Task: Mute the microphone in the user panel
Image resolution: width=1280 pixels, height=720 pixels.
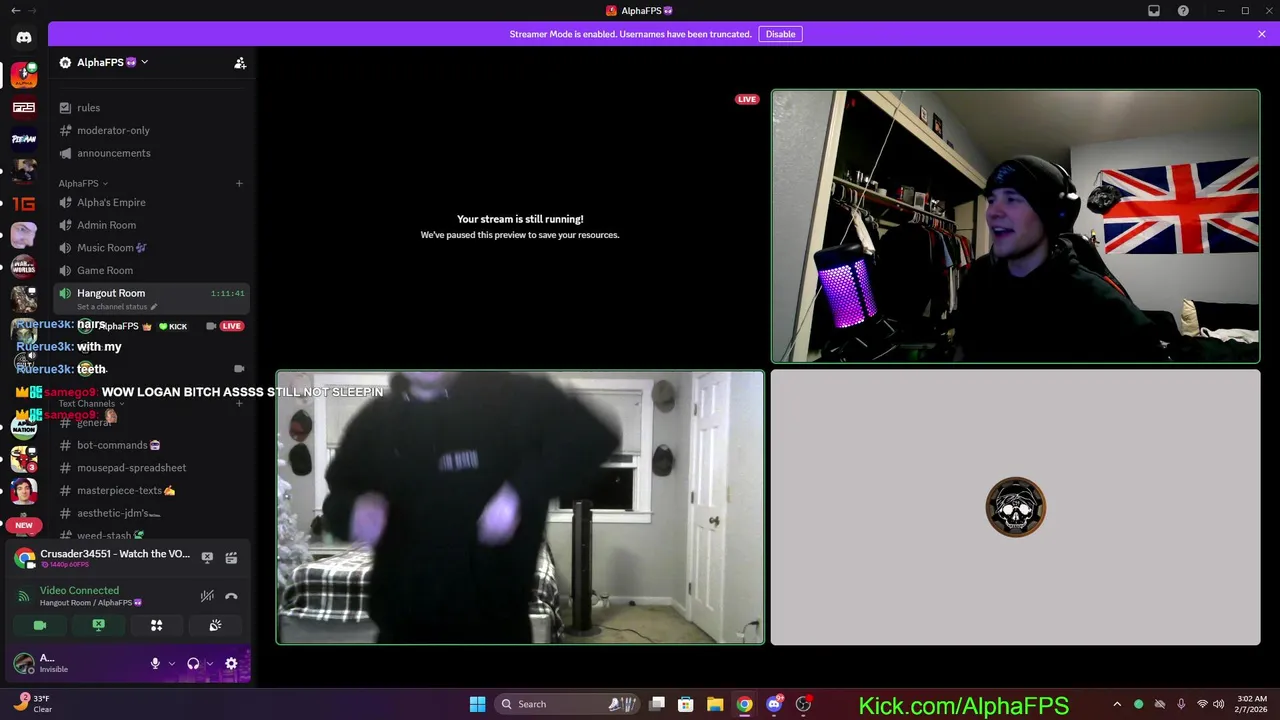Action: click(x=155, y=663)
